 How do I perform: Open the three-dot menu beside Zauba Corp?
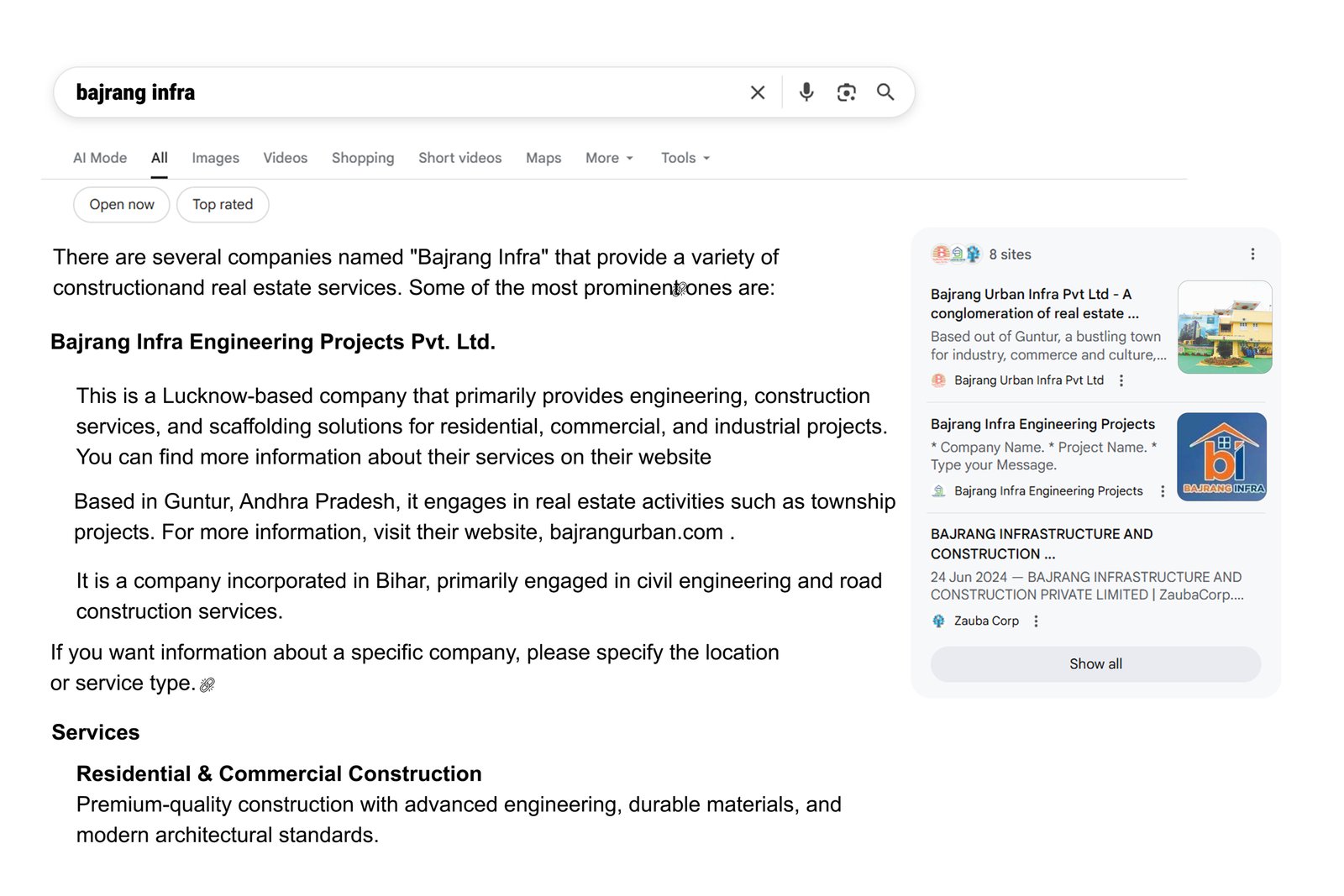coord(1036,621)
